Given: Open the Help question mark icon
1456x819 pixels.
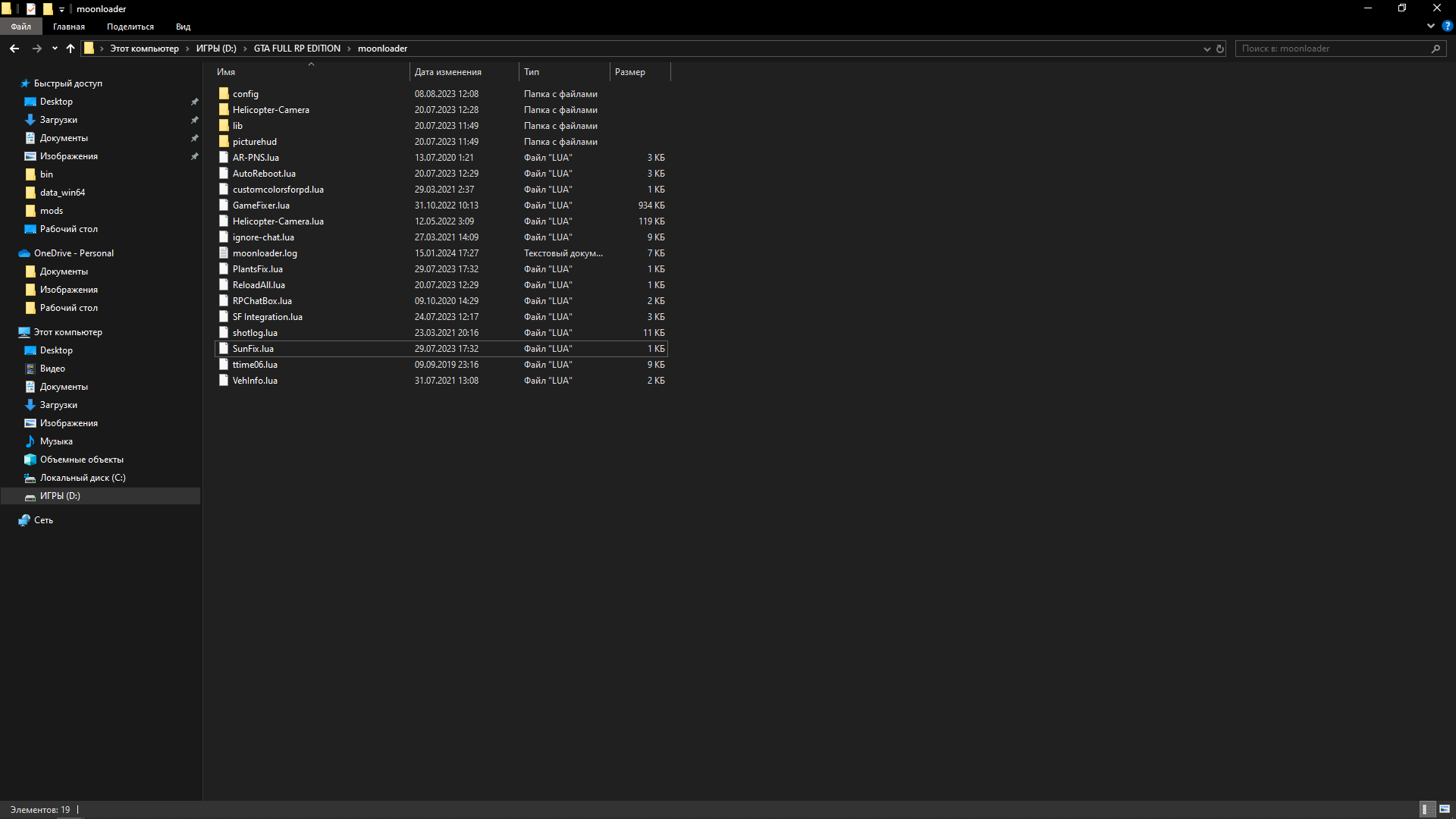Looking at the screenshot, I should (1447, 26).
